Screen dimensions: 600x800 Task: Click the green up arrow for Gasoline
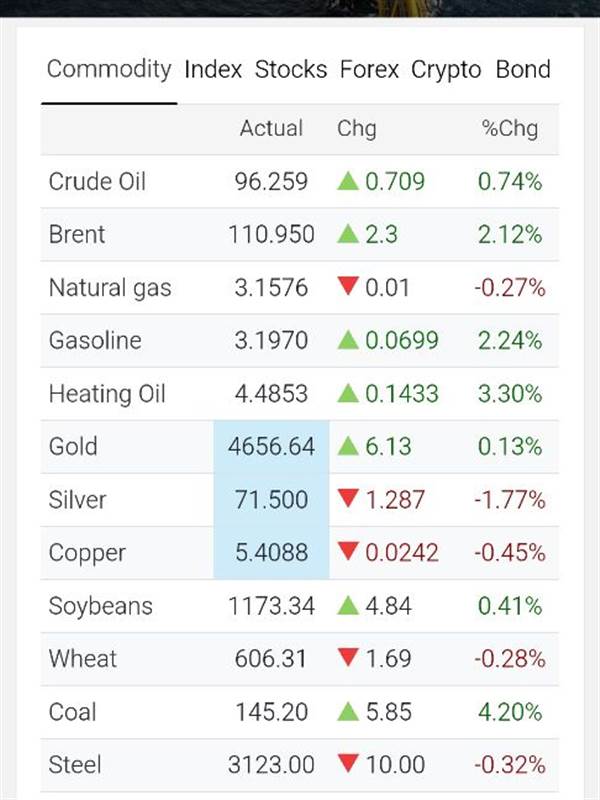[348, 341]
